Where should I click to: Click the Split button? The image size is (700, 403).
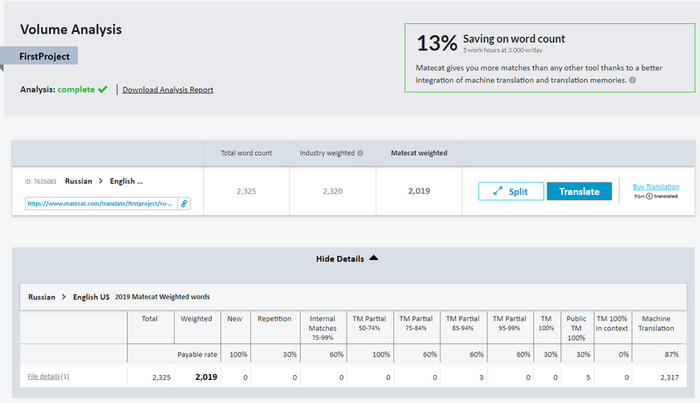(x=509, y=191)
